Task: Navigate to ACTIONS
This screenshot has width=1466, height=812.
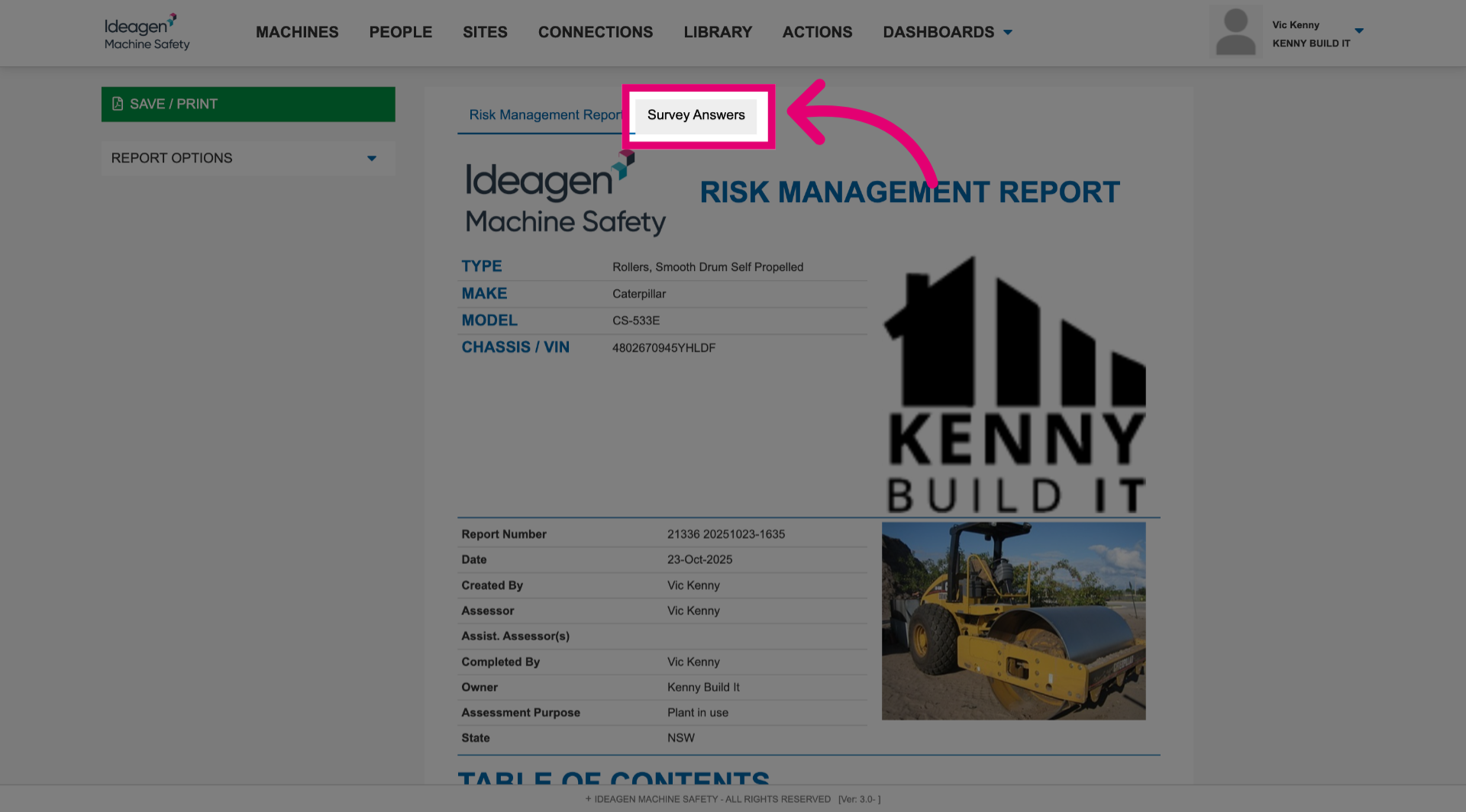Action: [817, 32]
